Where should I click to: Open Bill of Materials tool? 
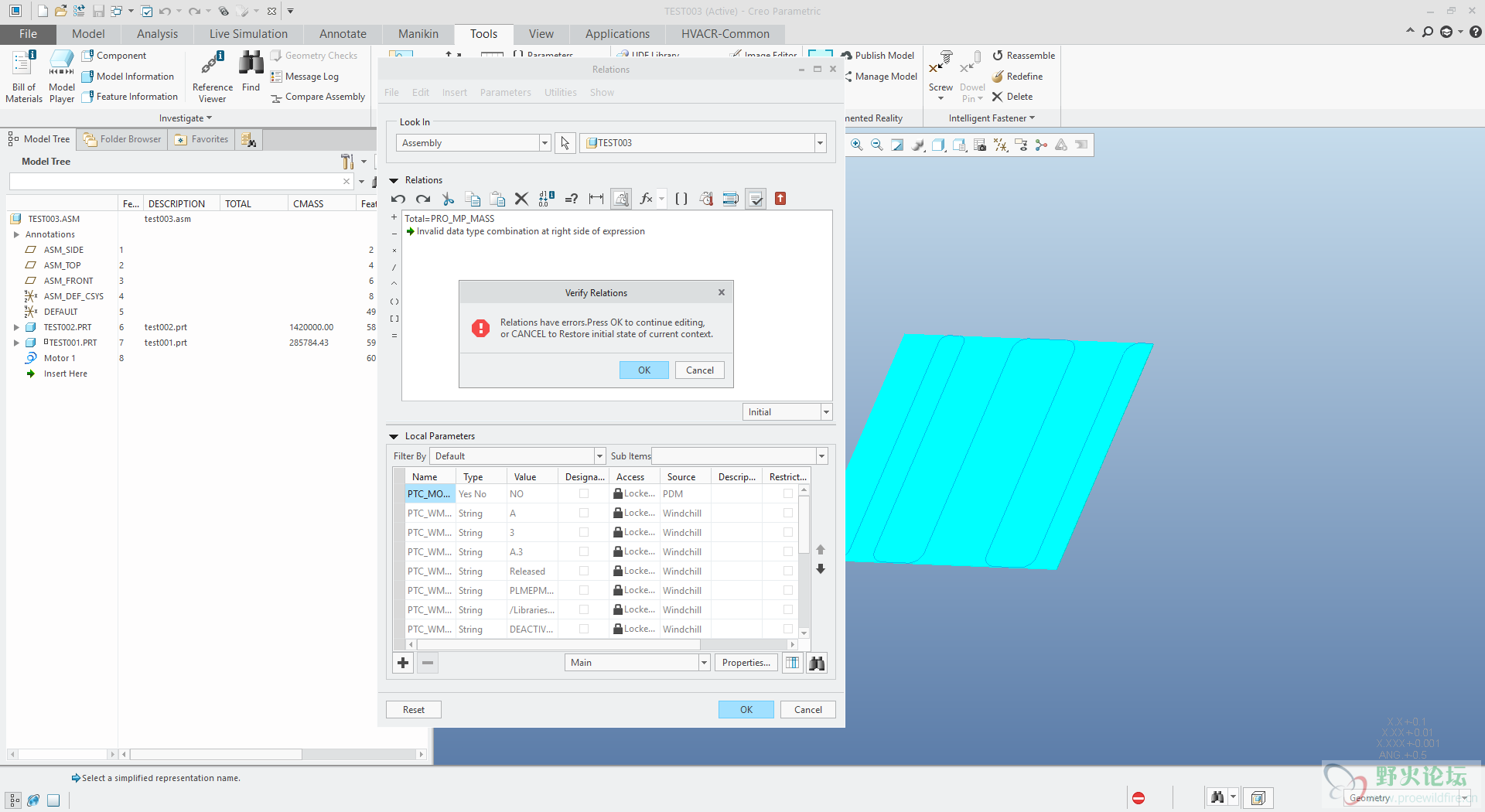(x=24, y=76)
